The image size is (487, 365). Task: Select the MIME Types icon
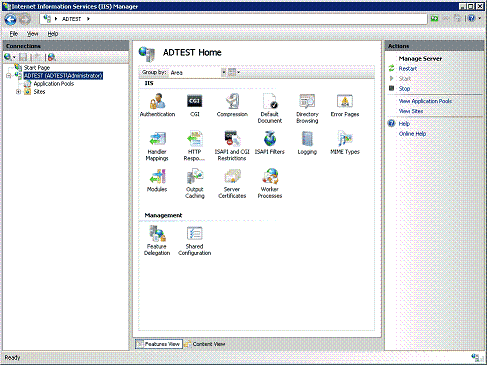pos(345,143)
